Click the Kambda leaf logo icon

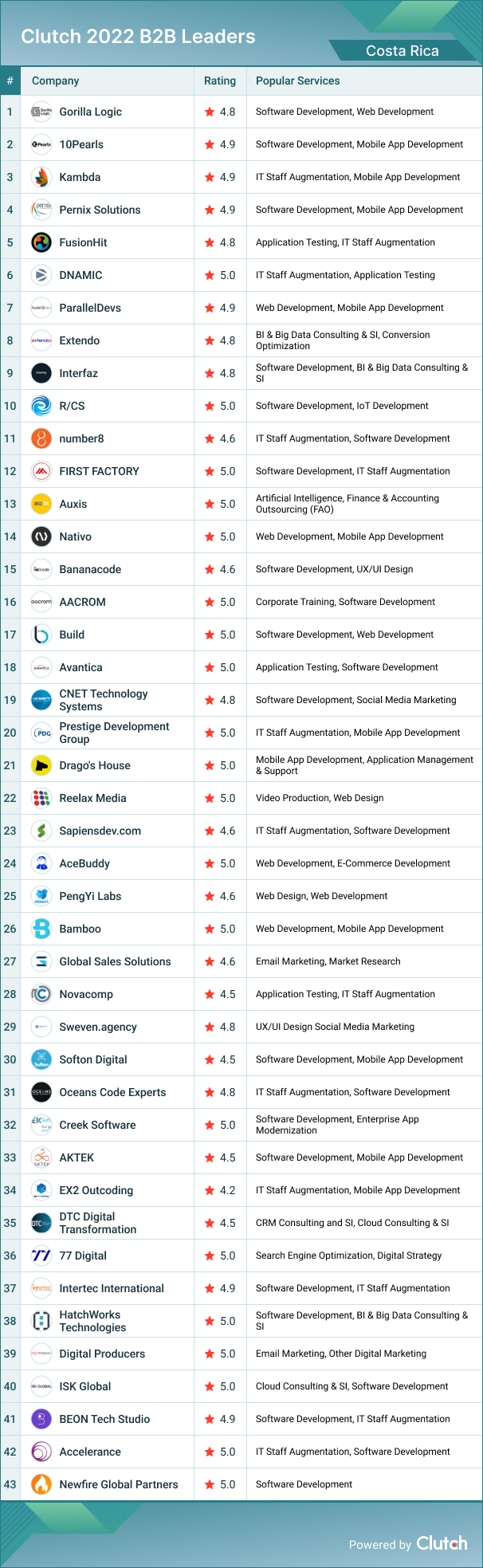click(x=41, y=177)
